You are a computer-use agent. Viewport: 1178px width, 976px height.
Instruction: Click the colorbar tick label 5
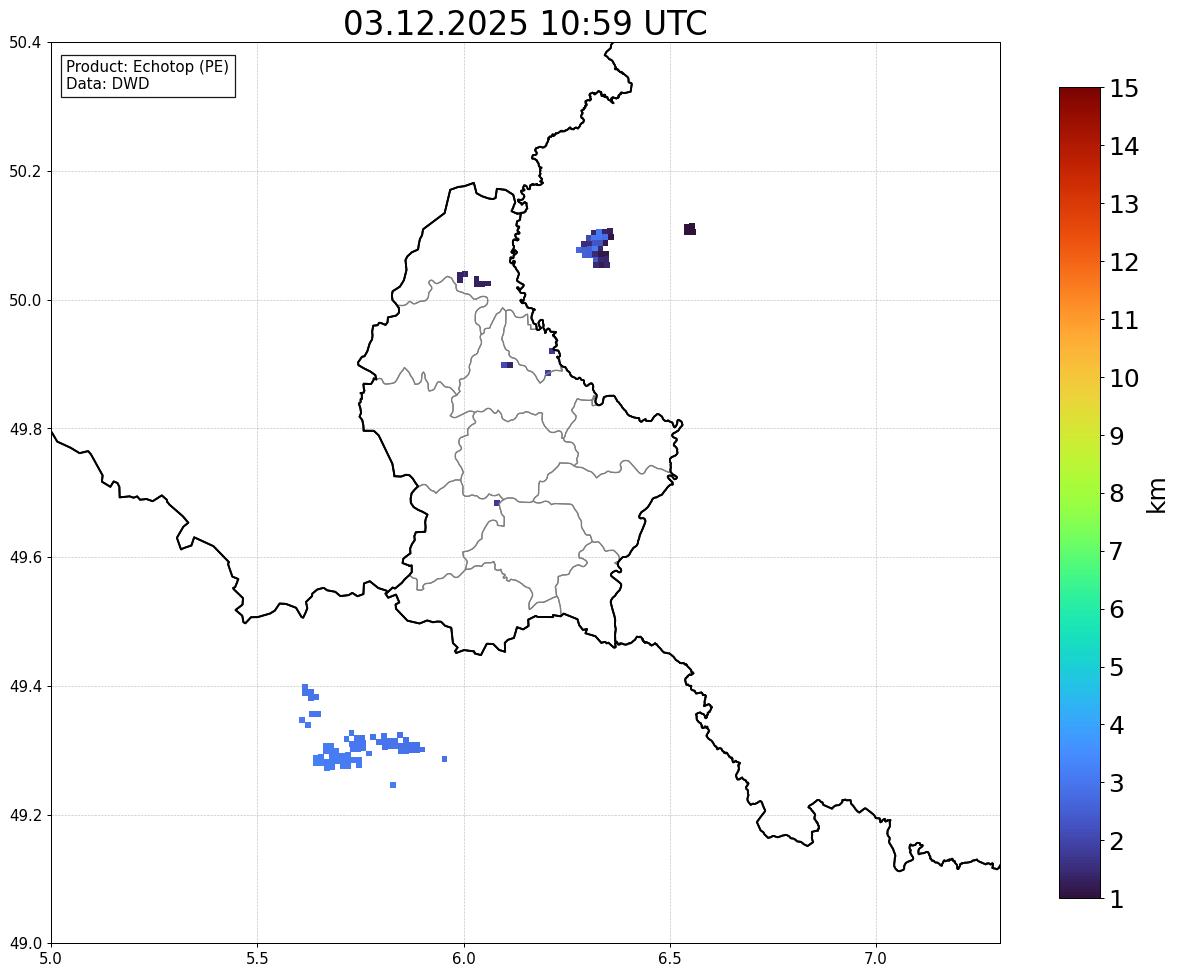pyautogui.click(x=1117, y=667)
